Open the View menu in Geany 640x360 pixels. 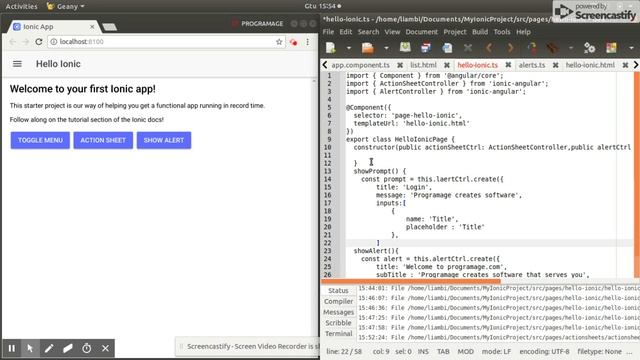(392, 32)
